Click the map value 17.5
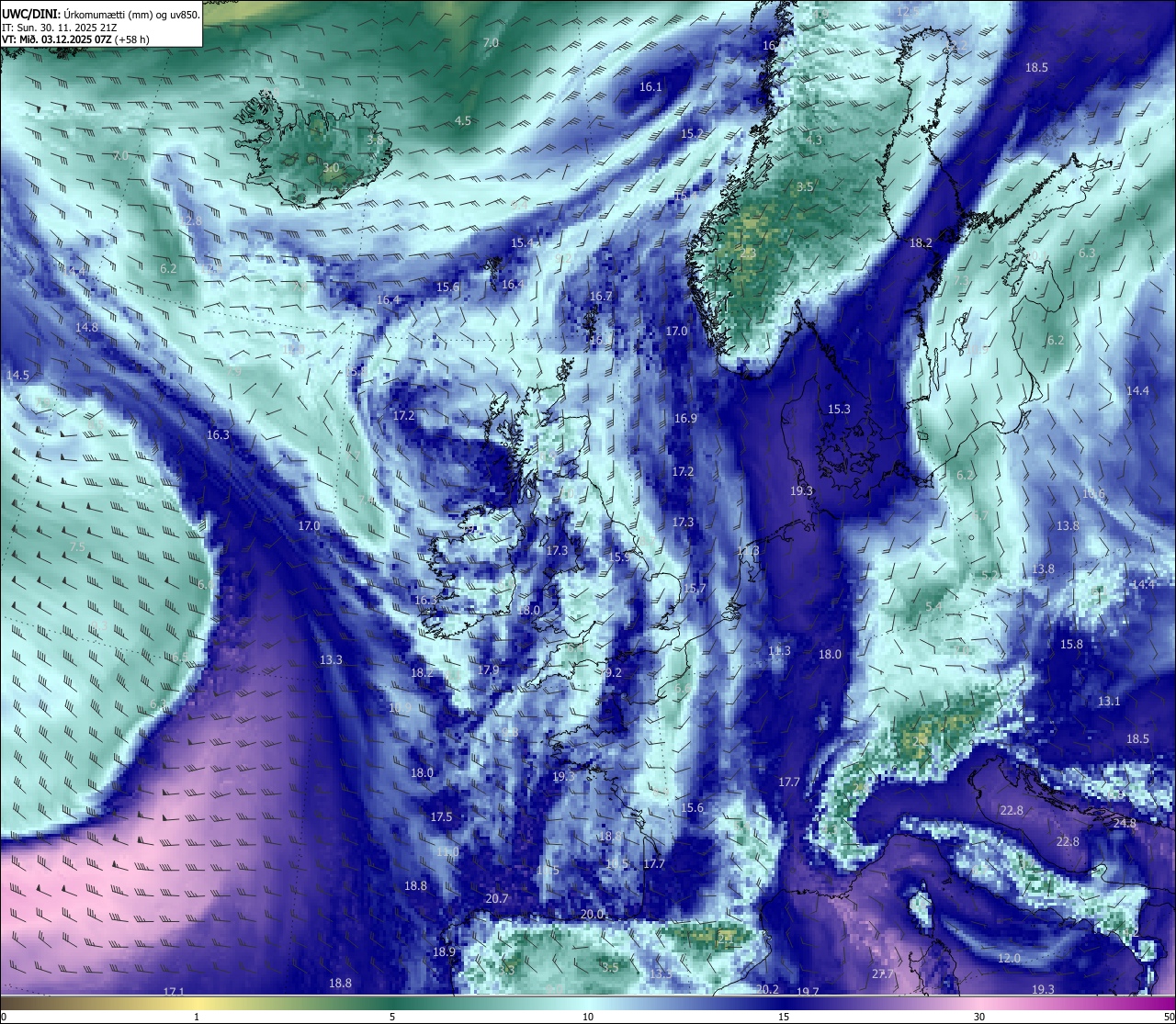Screen dimensions: 1176x1024 pyautogui.click(x=441, y=816)
